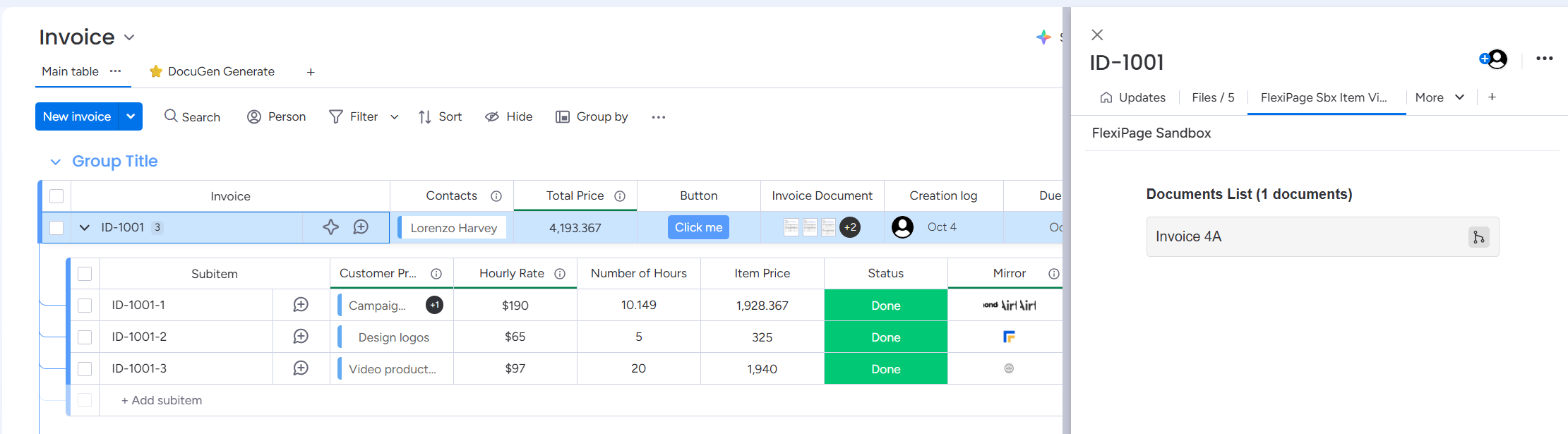Select the ID-1001-3 subitem checkbox
This screenshot has width=1568, height=434.
tap(85, 368)
